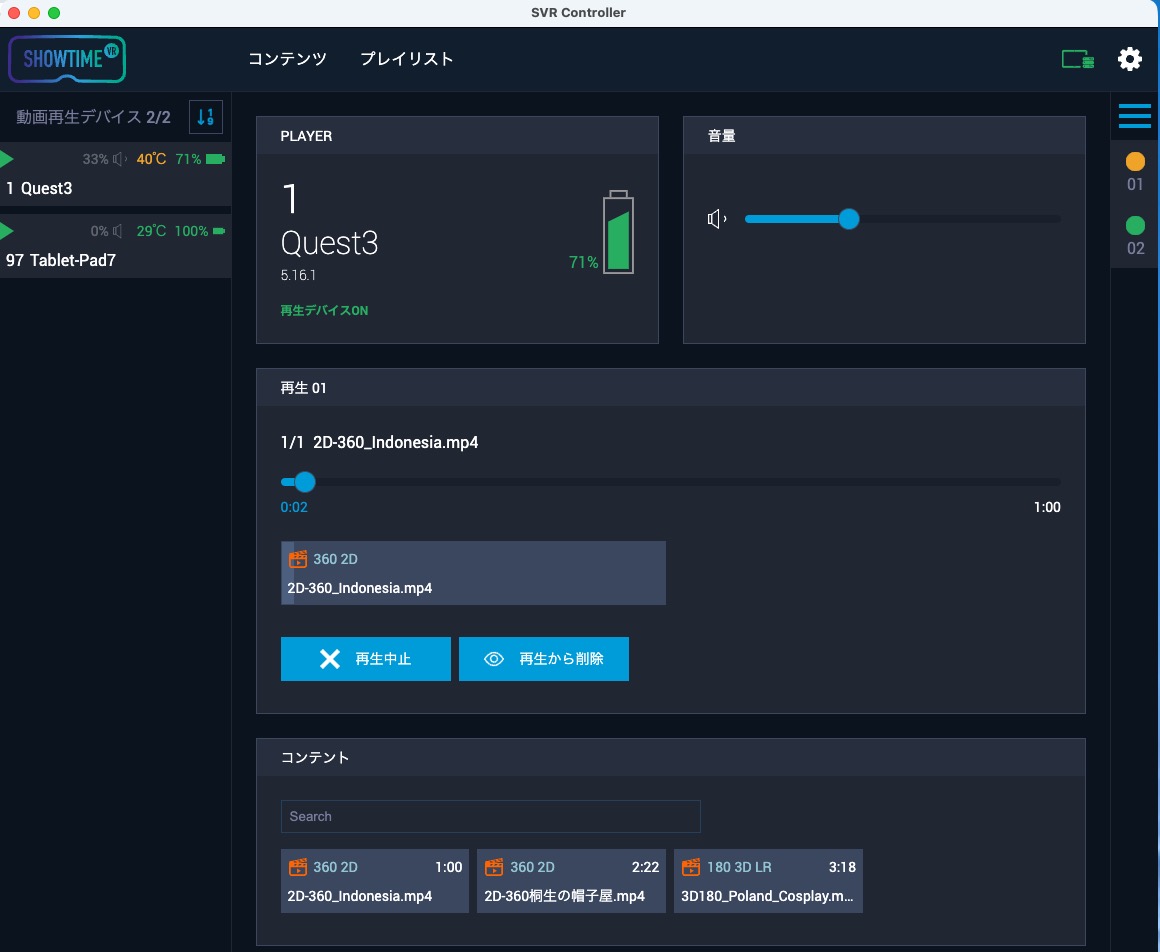Click the 40°C temperature of Quest3

coord(151,159)
